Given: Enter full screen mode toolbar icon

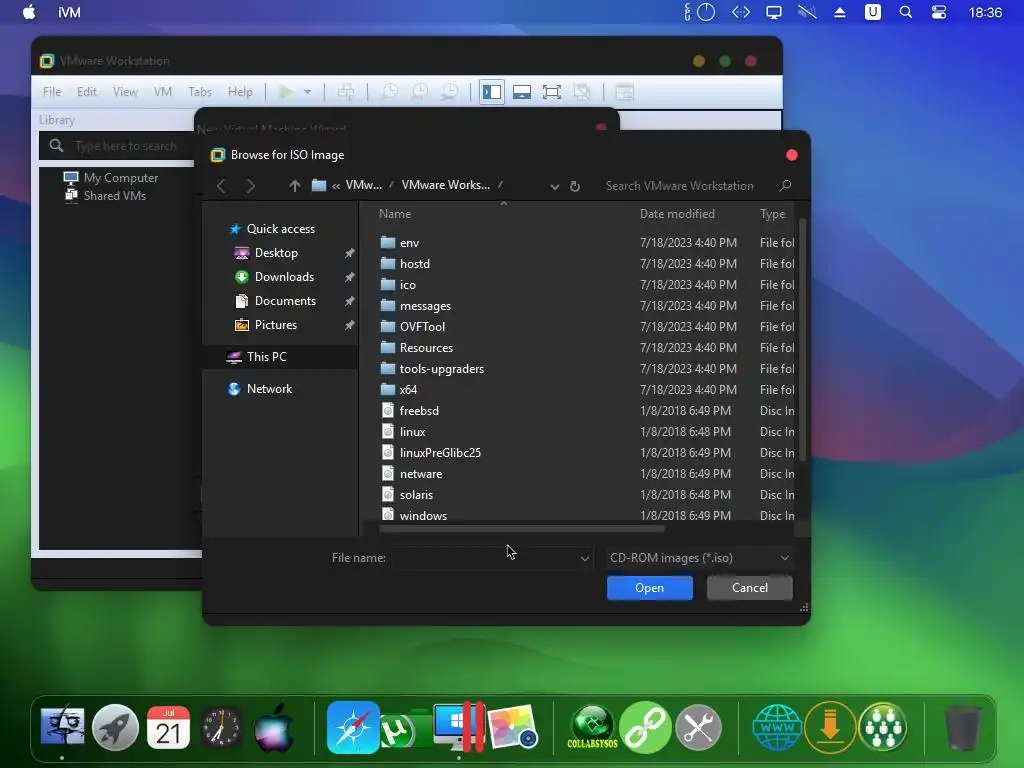Looking at the screenshot, I should pos(552,92).
